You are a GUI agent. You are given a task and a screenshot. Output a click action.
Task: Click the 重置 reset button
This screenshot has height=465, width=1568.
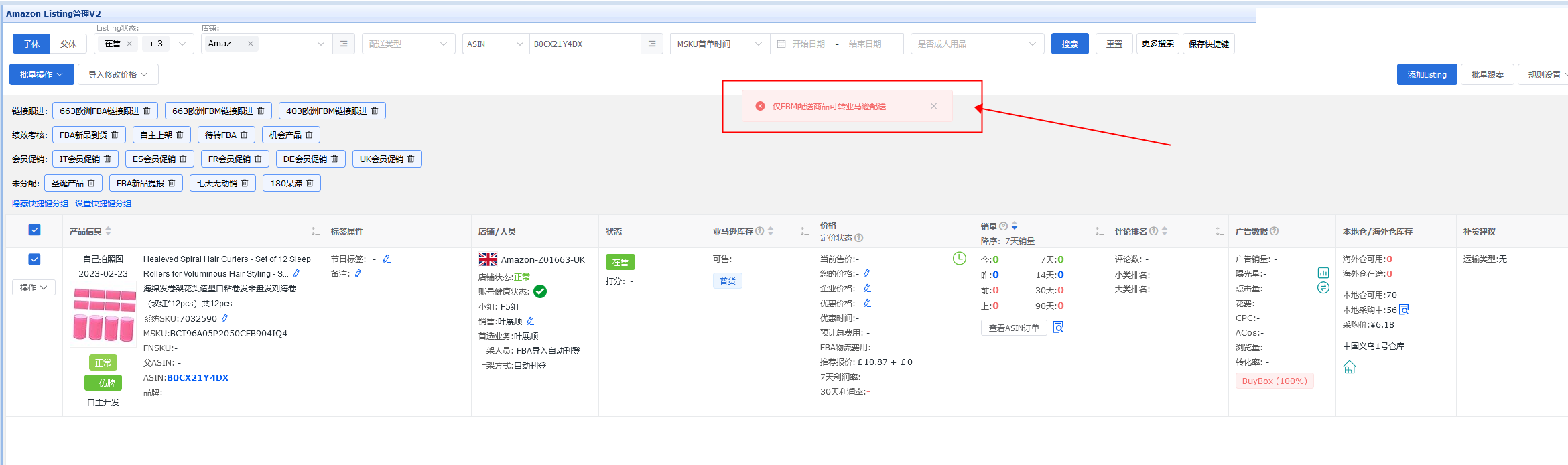click(x=1114, y=44)
